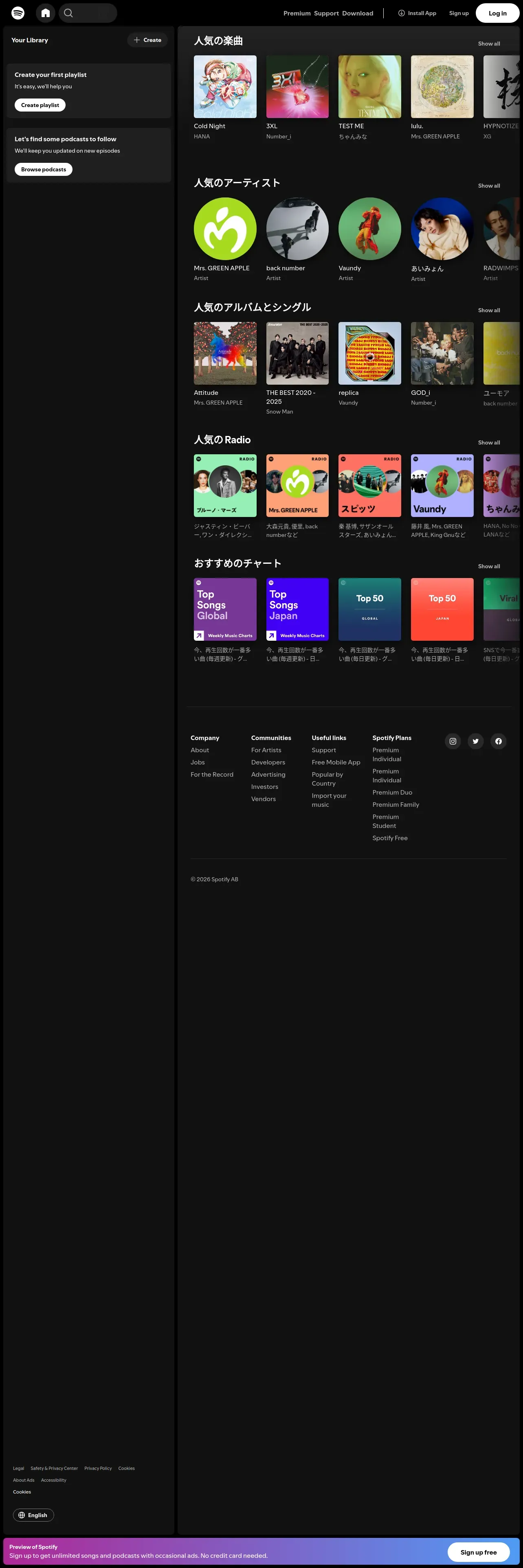The width and height of the screenshot is (523, 1568).
Task: Open the Safety & Privacy Center link
Action: (x=54, y=1468)
